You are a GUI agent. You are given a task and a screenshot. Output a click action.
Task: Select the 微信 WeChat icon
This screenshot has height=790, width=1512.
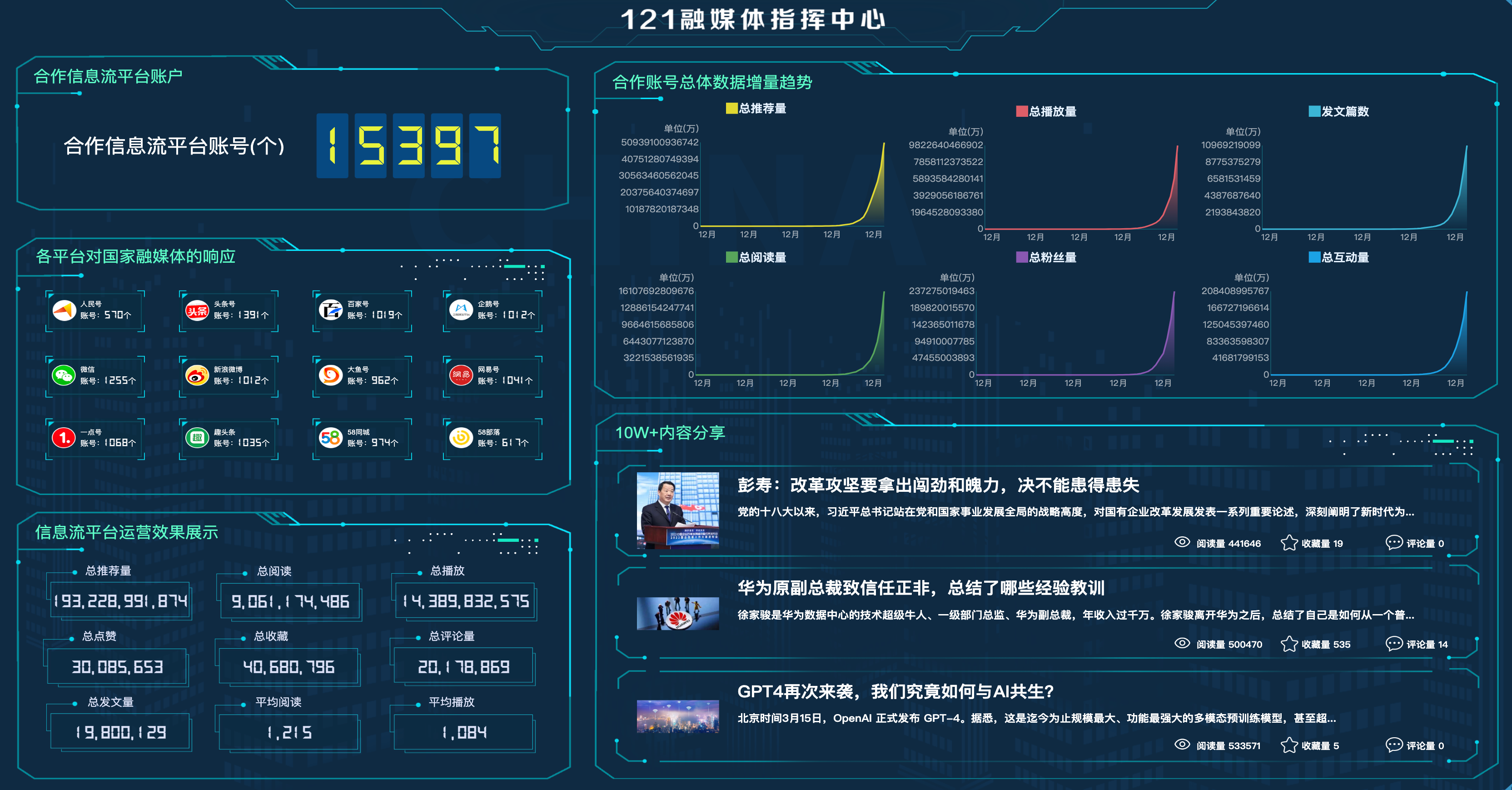pyautogui.click(x=65, y=376)
